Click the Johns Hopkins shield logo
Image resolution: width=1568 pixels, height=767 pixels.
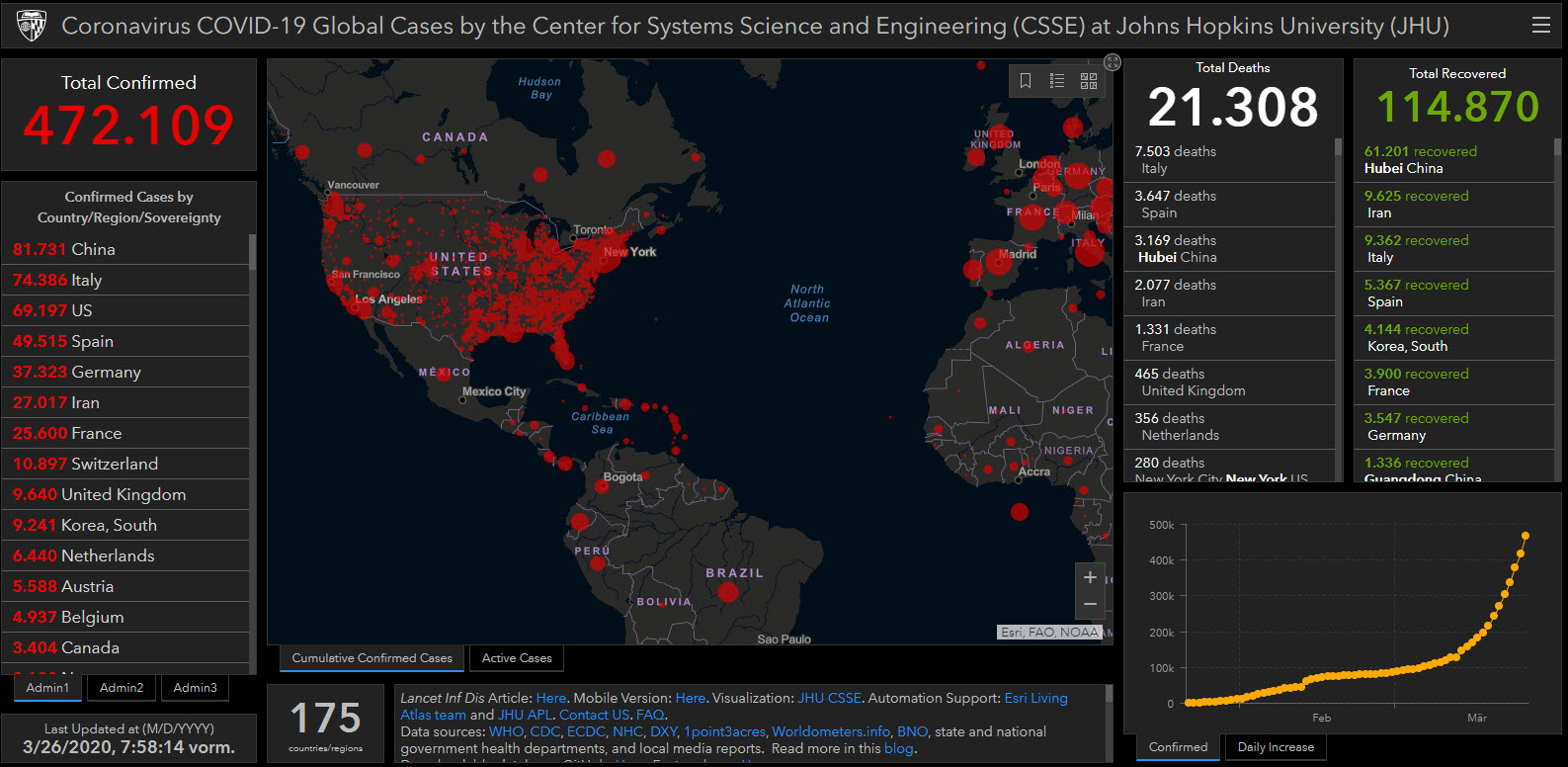pos(32,26)
